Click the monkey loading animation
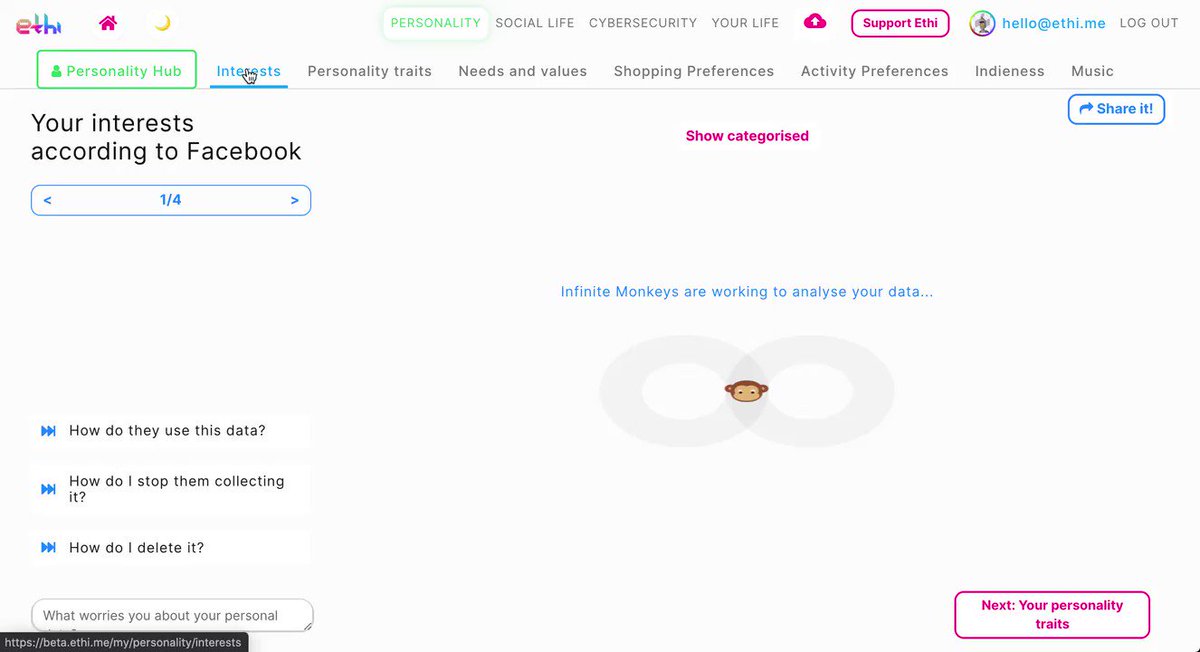Viewport: 1200px width, 652px height. [746, 391]
